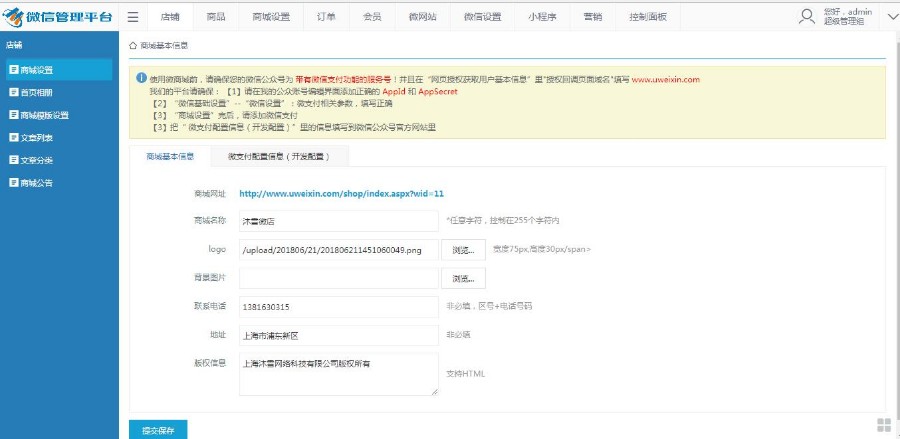This screenshot has height=439, width=900.
Task: Click 浏览 button for 背景图片
Action: pyautogui.click(x=463, y=278)
